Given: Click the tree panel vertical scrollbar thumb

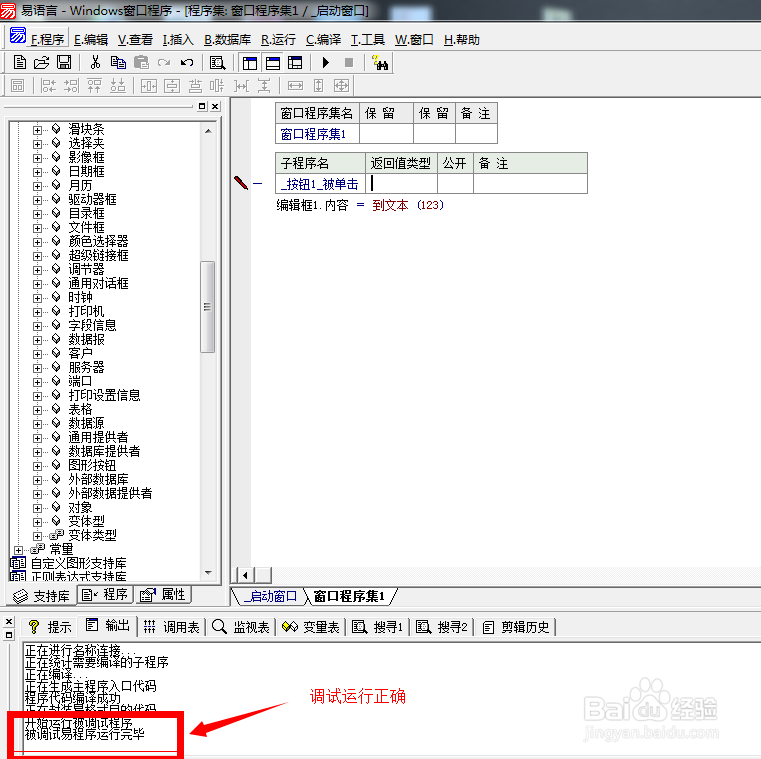Looking at the screenshot, I should coord(207,307).
